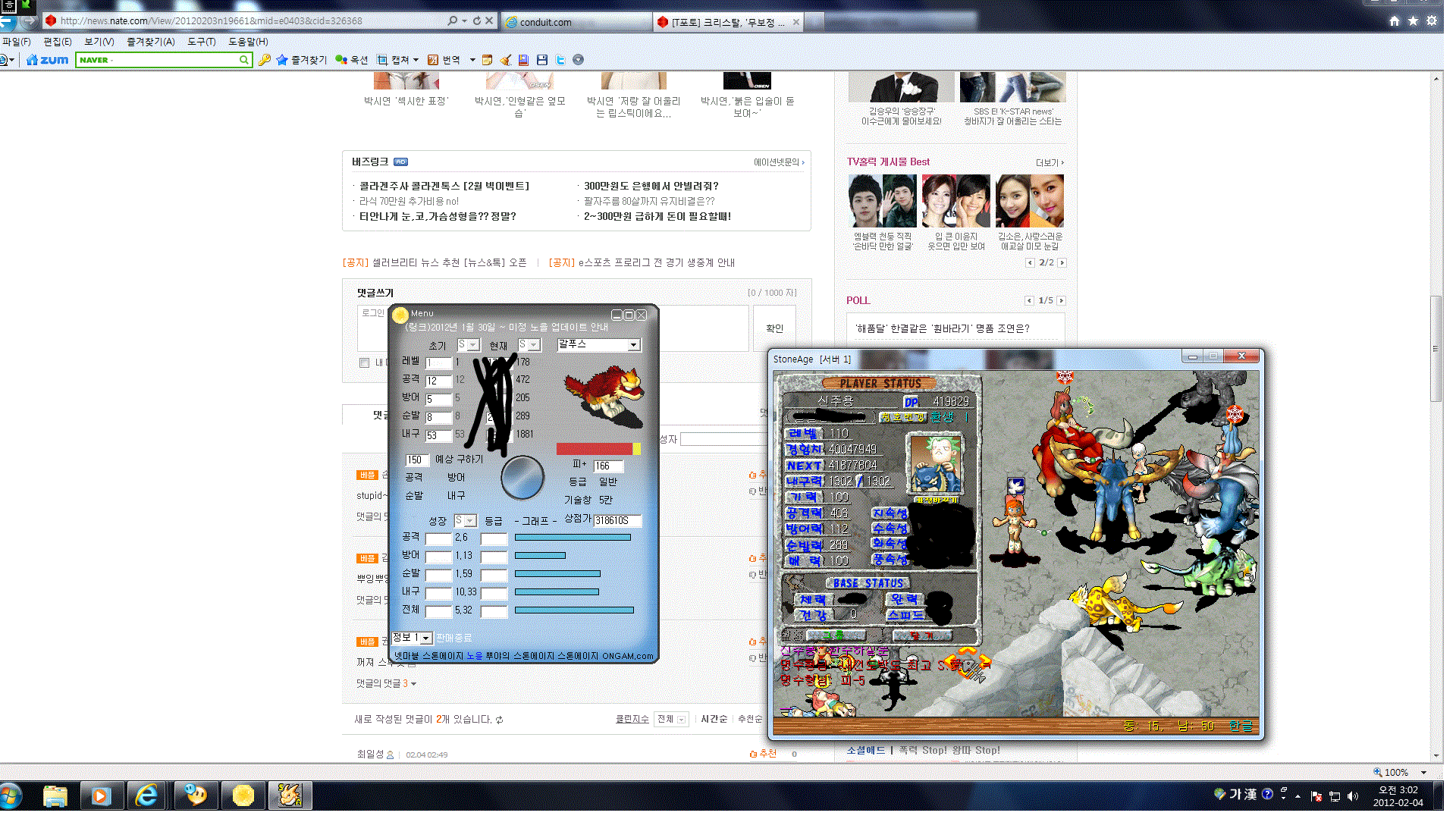Open Windows Explorer folder from taskbar
1456x819 pixels.
pos(55,795)
